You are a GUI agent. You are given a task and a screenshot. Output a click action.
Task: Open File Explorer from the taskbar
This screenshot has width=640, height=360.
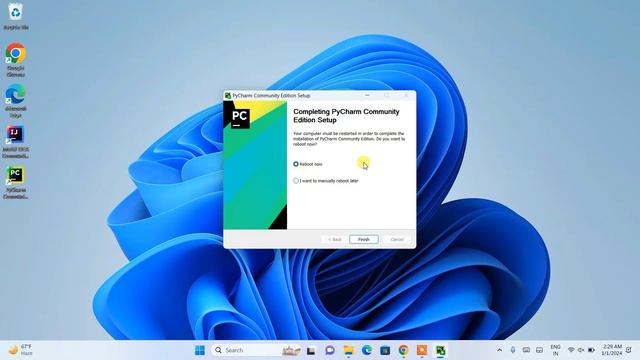[x=348, y=350]
